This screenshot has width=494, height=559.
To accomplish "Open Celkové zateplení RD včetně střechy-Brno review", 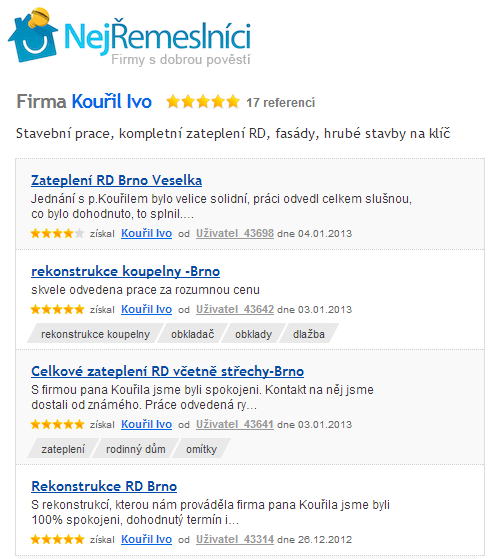I will (168, 371).
